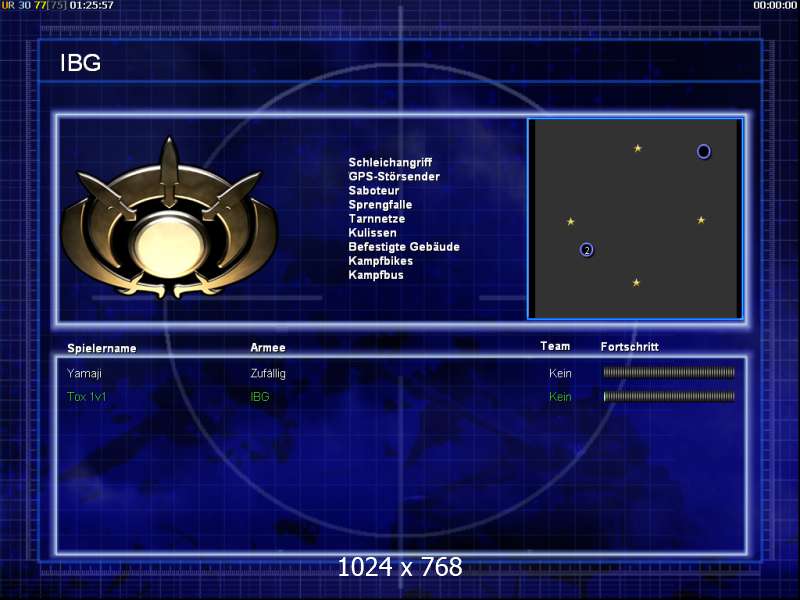Click the 01:25:57 clock at top left

tap(91, 5)
